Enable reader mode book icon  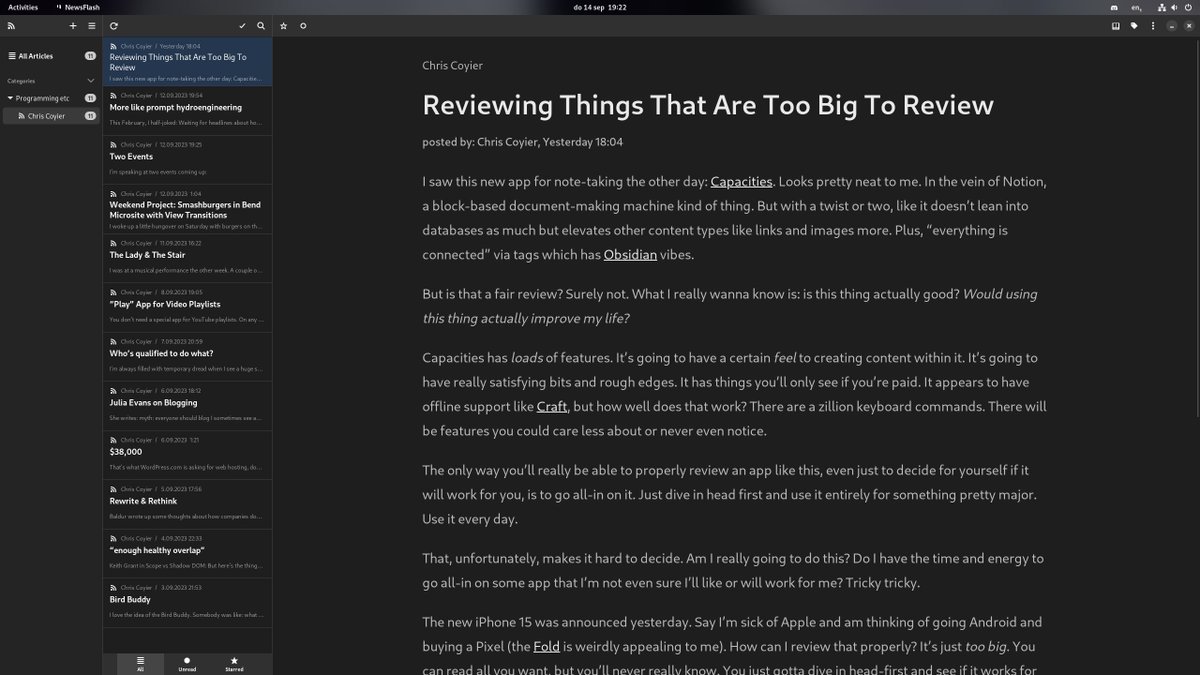click(x=1116, y=26)
